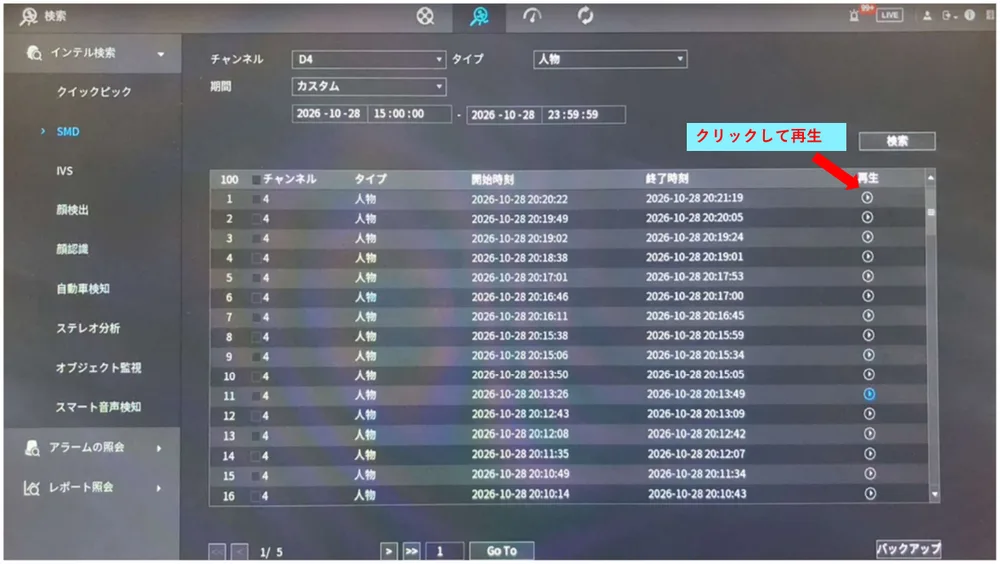Open the チャンネル dropdown showing D4
The width and height of the screenshot is (1000, 564).
point(369,59)
